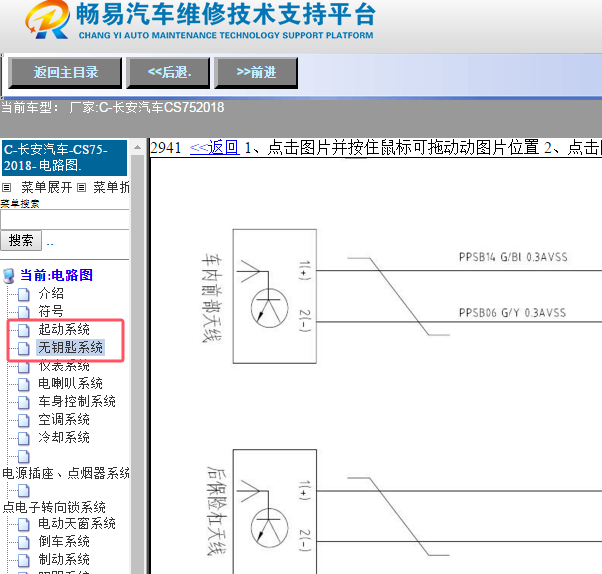Select the 当前:电路图 root node

(x=56, y=275)
